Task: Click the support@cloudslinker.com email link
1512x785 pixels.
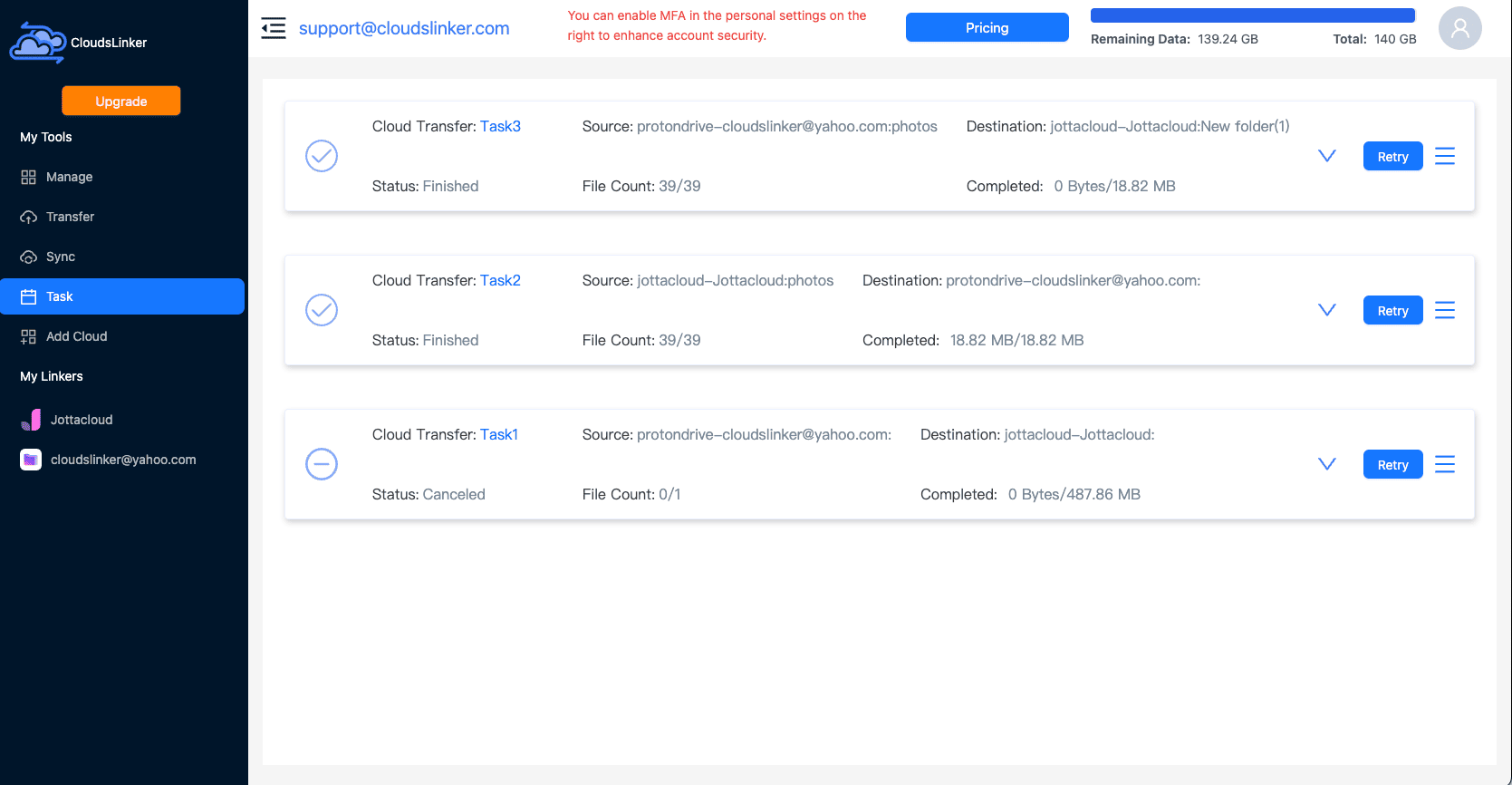Action: pos(404,28)
